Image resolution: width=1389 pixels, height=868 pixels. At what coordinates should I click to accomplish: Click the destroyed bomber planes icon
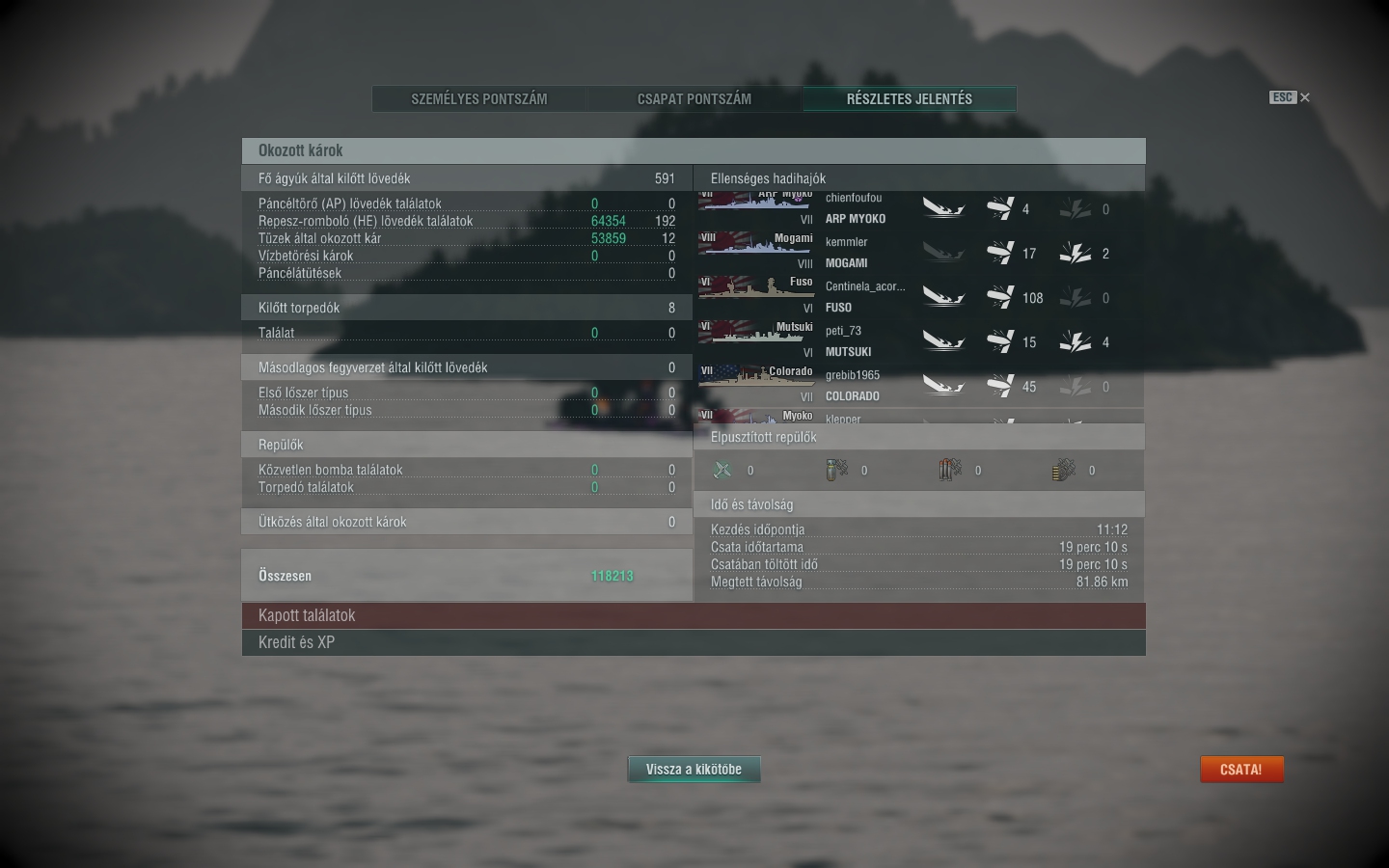click(x=836, y=470)
